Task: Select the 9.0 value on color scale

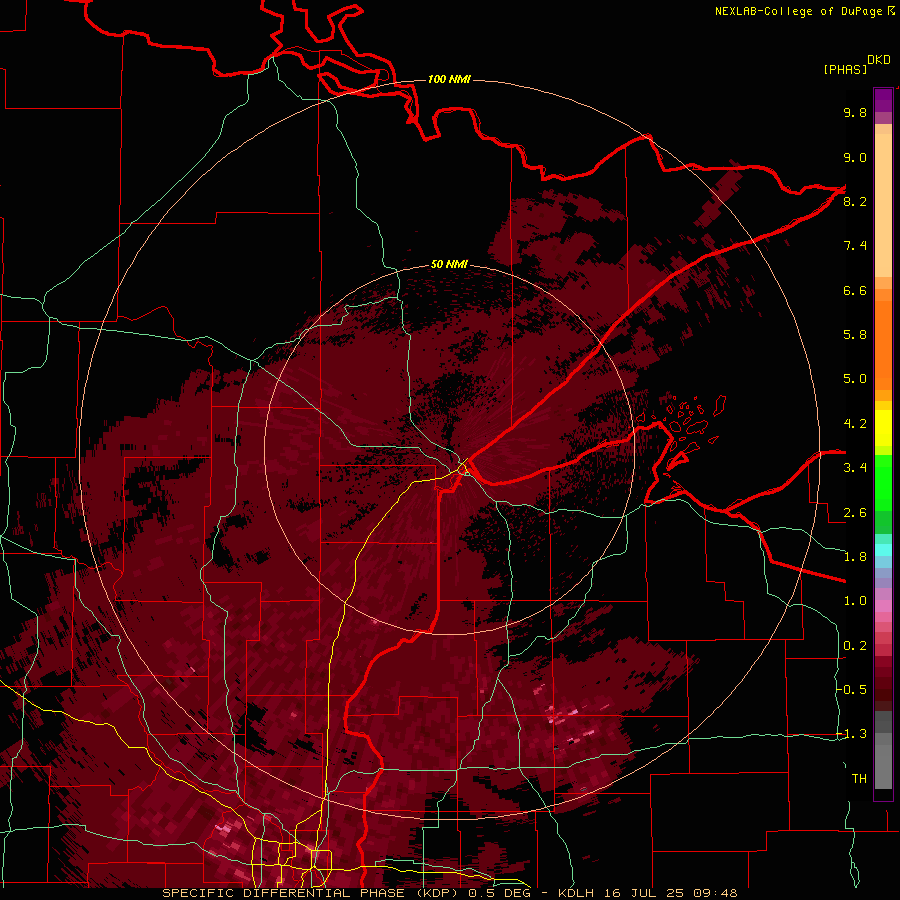Action: pos(855,158)
